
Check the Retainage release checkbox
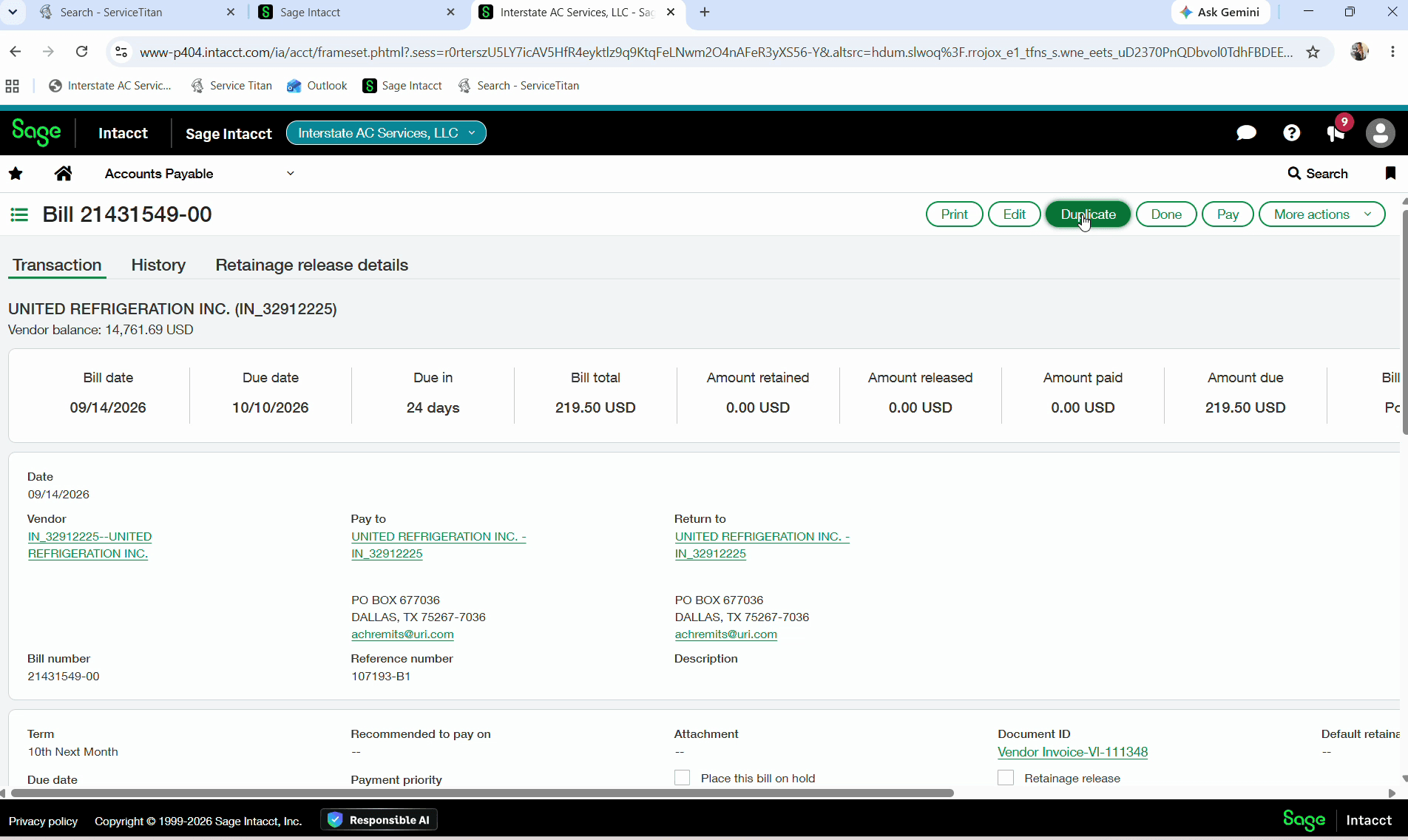[x=1006, y=778]
